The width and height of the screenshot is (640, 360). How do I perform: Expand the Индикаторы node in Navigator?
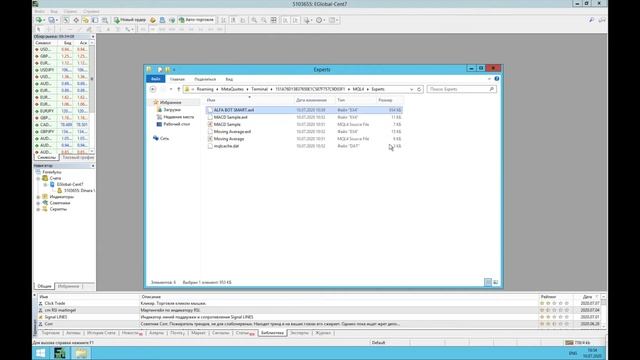[x=38, y=197]
